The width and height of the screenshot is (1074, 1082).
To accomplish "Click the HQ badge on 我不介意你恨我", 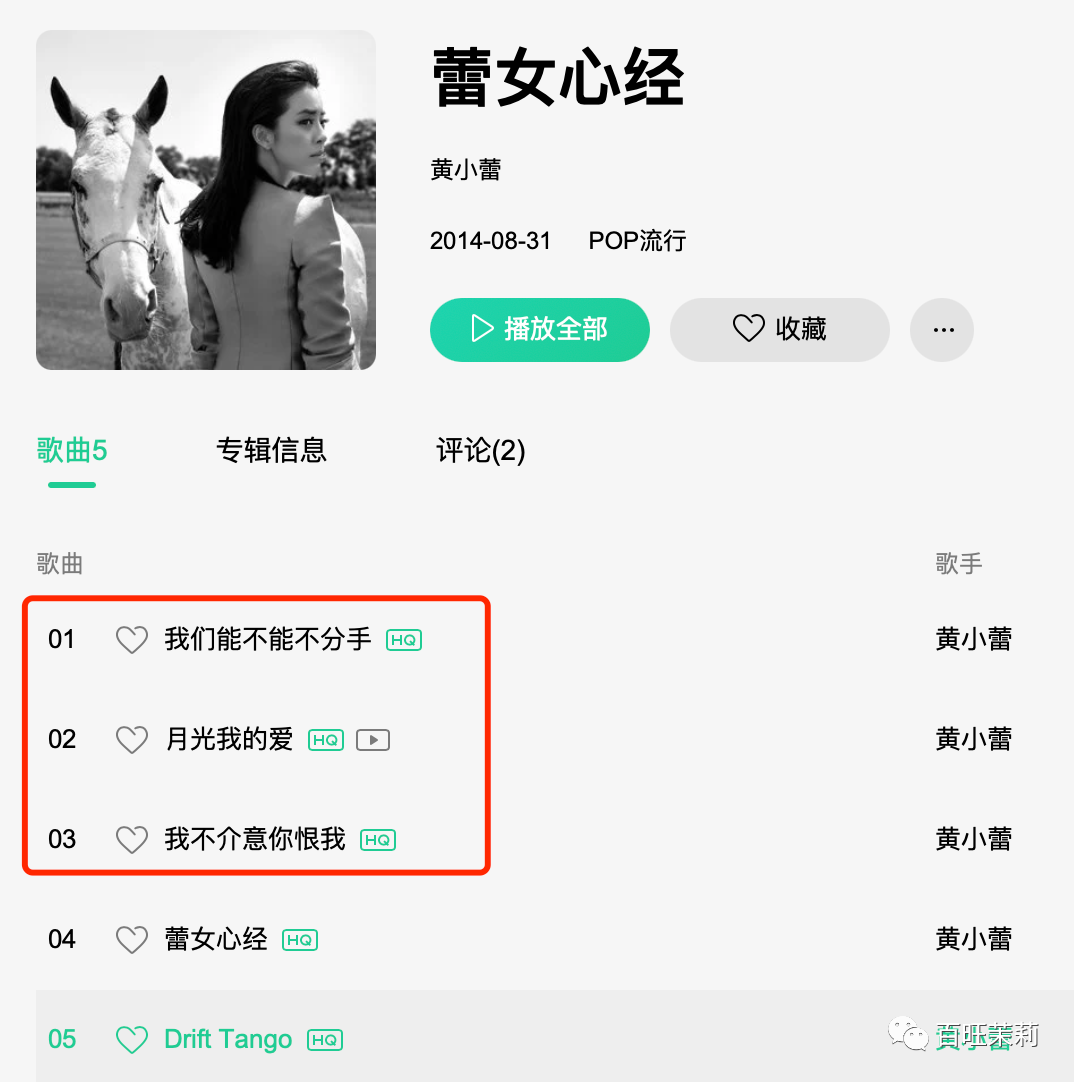I will click(x=378, y=840).
